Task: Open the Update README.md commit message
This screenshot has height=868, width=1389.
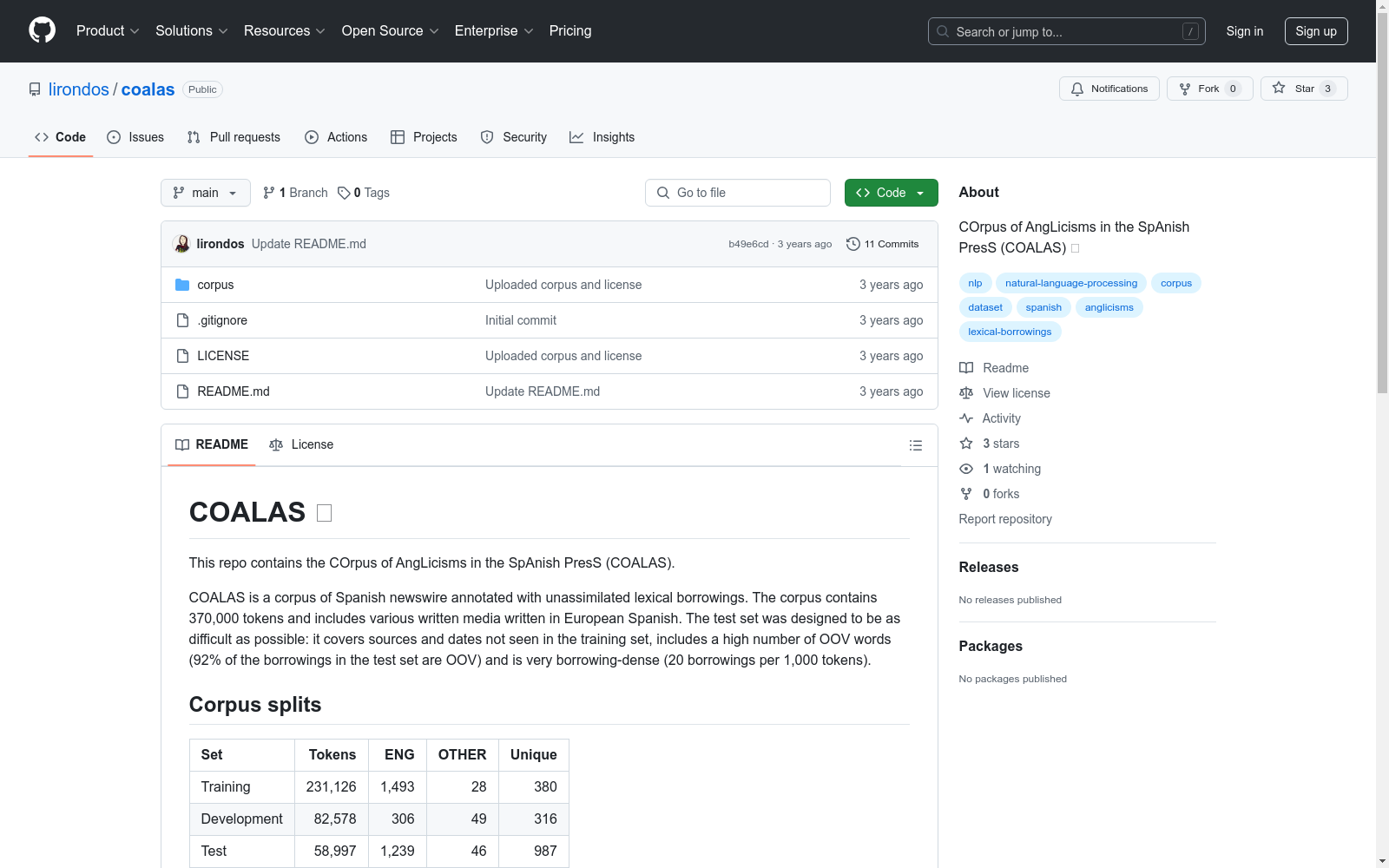Action: [309, 244]
